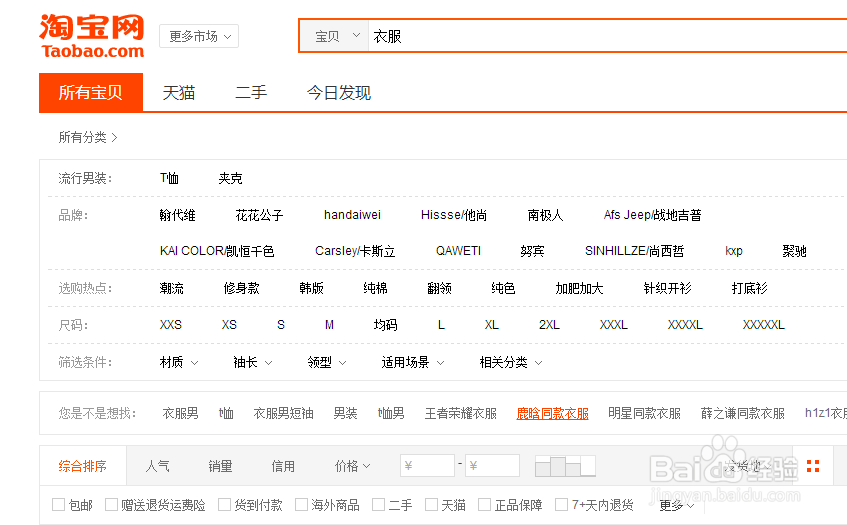Pick size 2XL

[x=549, y=325]
